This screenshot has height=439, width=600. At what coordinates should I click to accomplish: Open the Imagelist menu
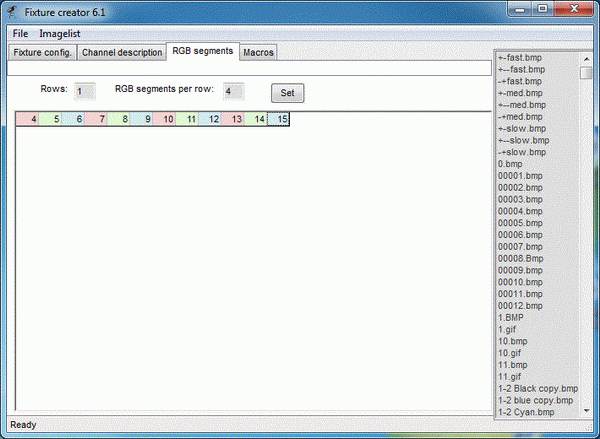pos(59,33)
